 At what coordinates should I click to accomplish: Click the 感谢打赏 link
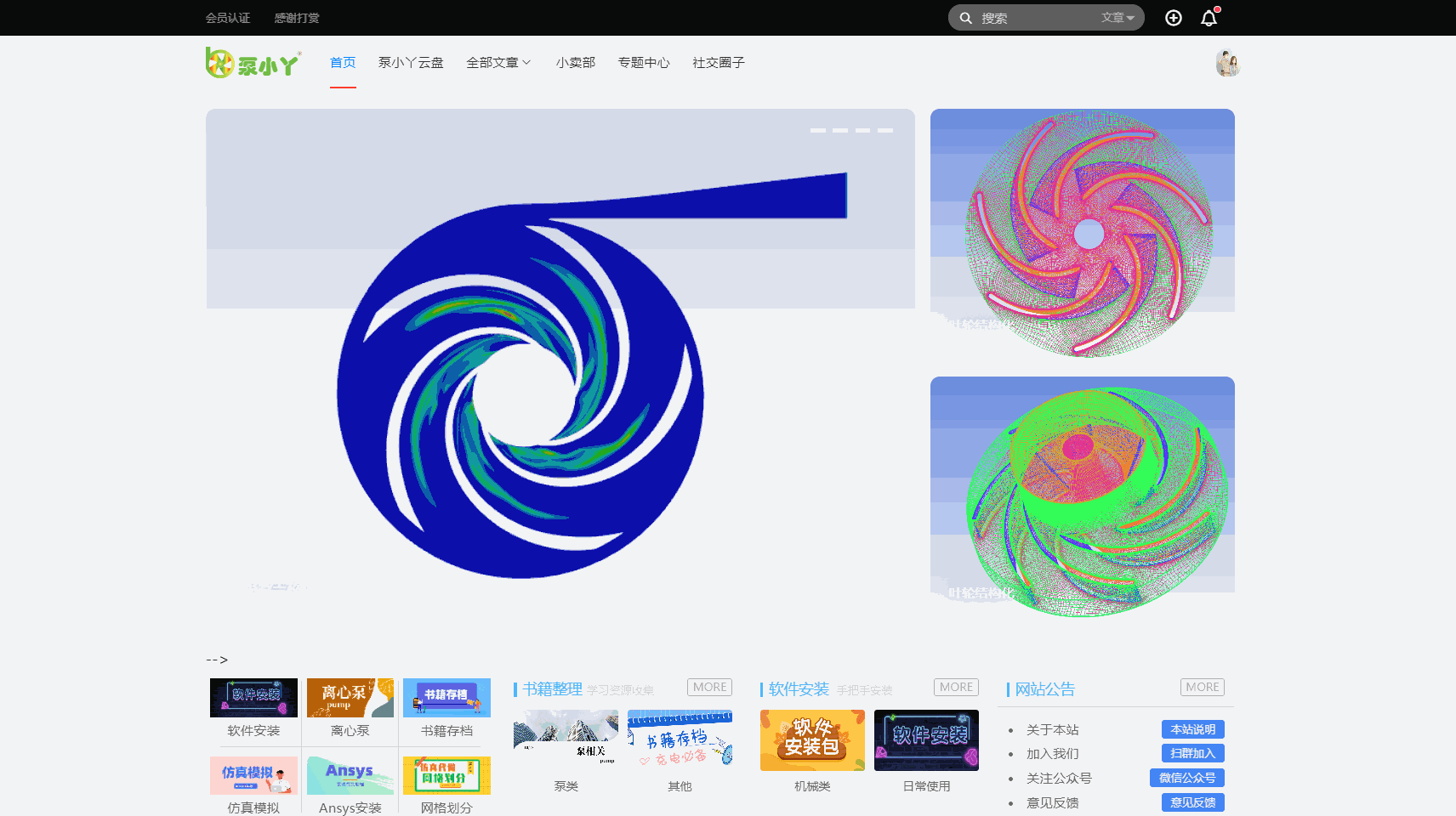(x=297, y=18)
